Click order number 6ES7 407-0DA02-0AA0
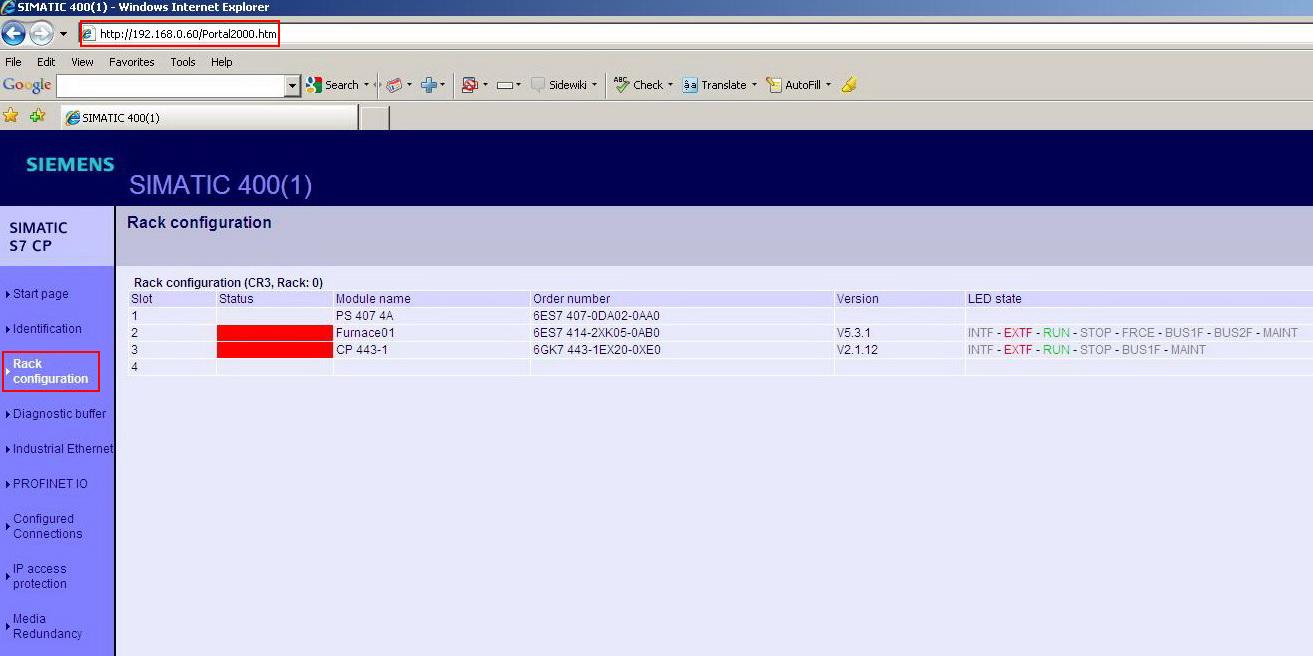The width and height of the screenshot is (1313, 656). 596,316
